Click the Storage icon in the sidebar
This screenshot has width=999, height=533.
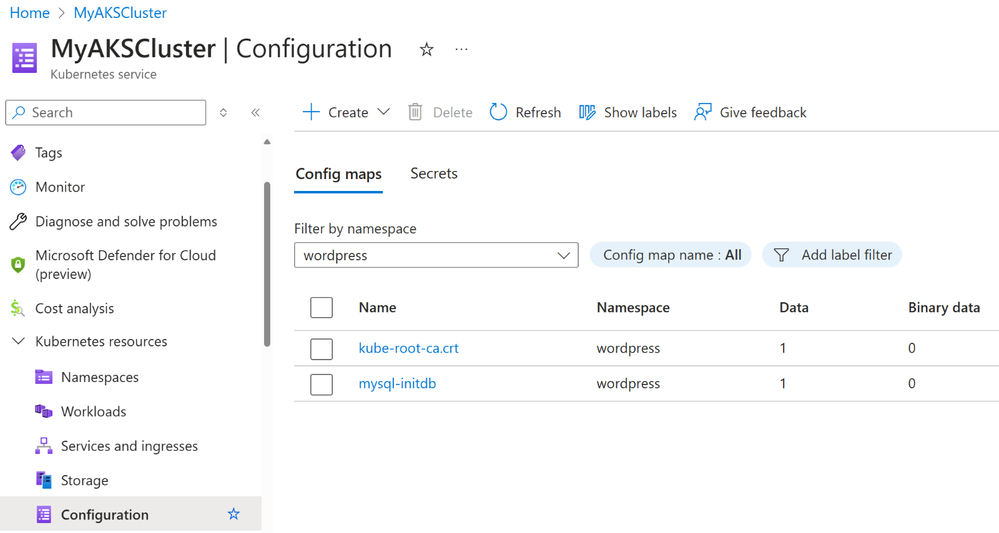pos(43,480)
